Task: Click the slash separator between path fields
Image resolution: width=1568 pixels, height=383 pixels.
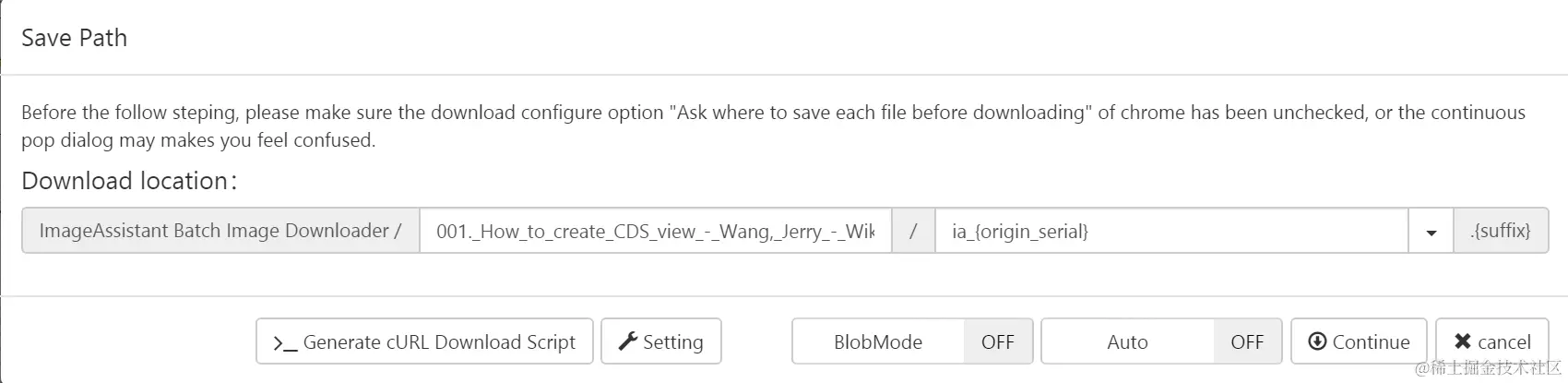Action: (x=913, y=232)
